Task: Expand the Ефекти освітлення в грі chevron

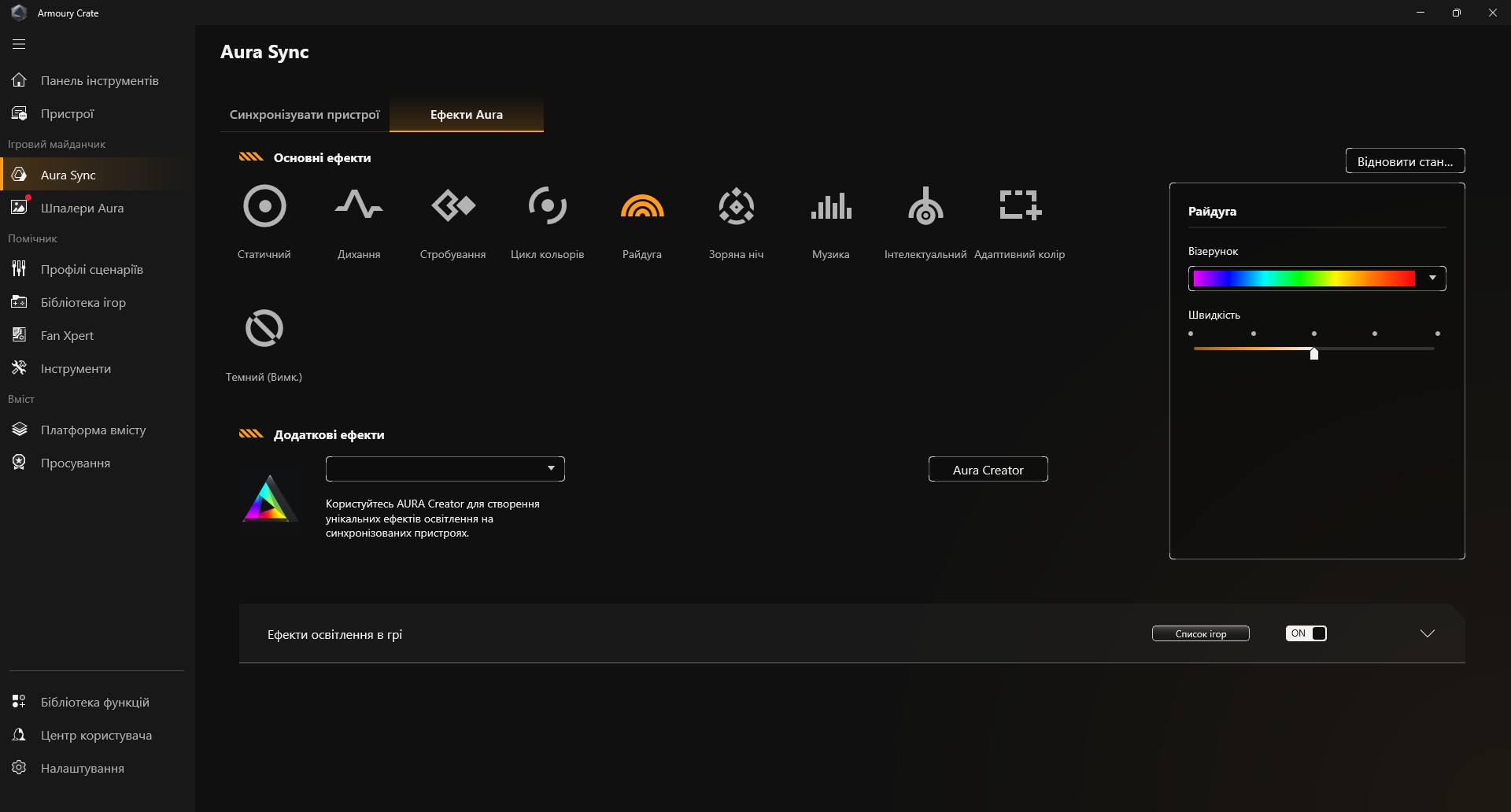Action: (x=1428, y=633)
